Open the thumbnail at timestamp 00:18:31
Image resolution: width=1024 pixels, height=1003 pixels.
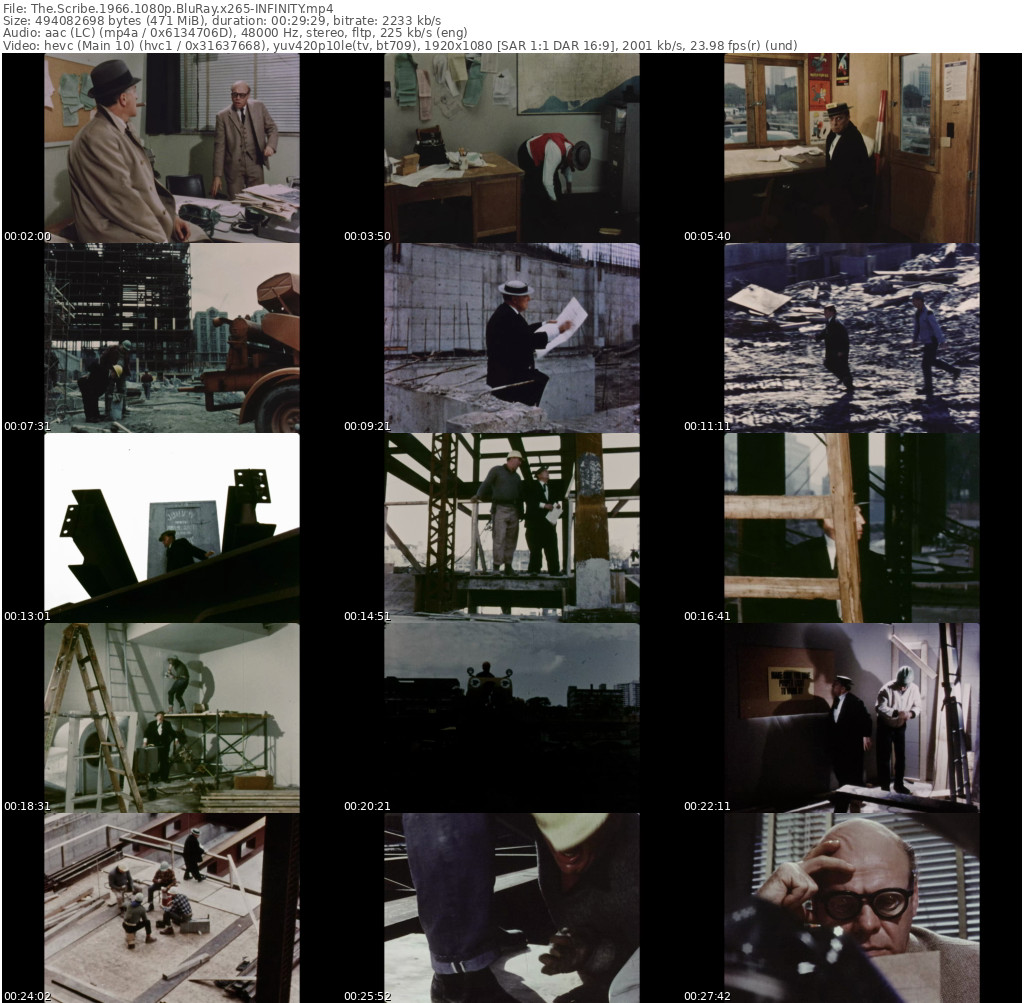tap(171, 717)
